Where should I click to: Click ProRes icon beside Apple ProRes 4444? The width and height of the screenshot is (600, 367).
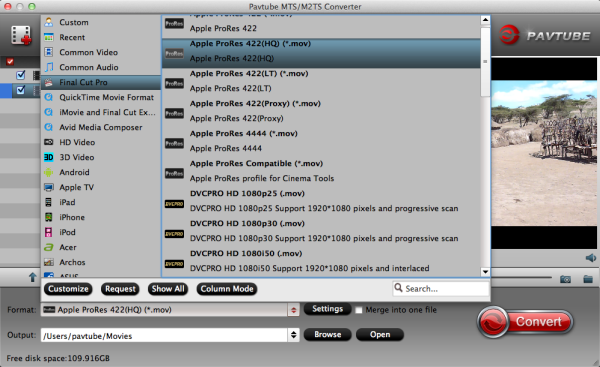coord(174,144)
